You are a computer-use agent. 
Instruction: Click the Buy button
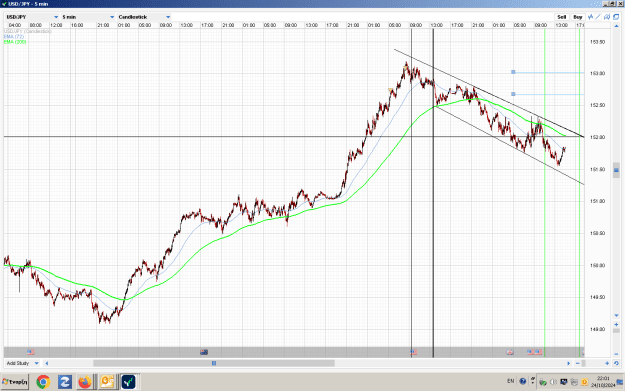tap(578, 17)
